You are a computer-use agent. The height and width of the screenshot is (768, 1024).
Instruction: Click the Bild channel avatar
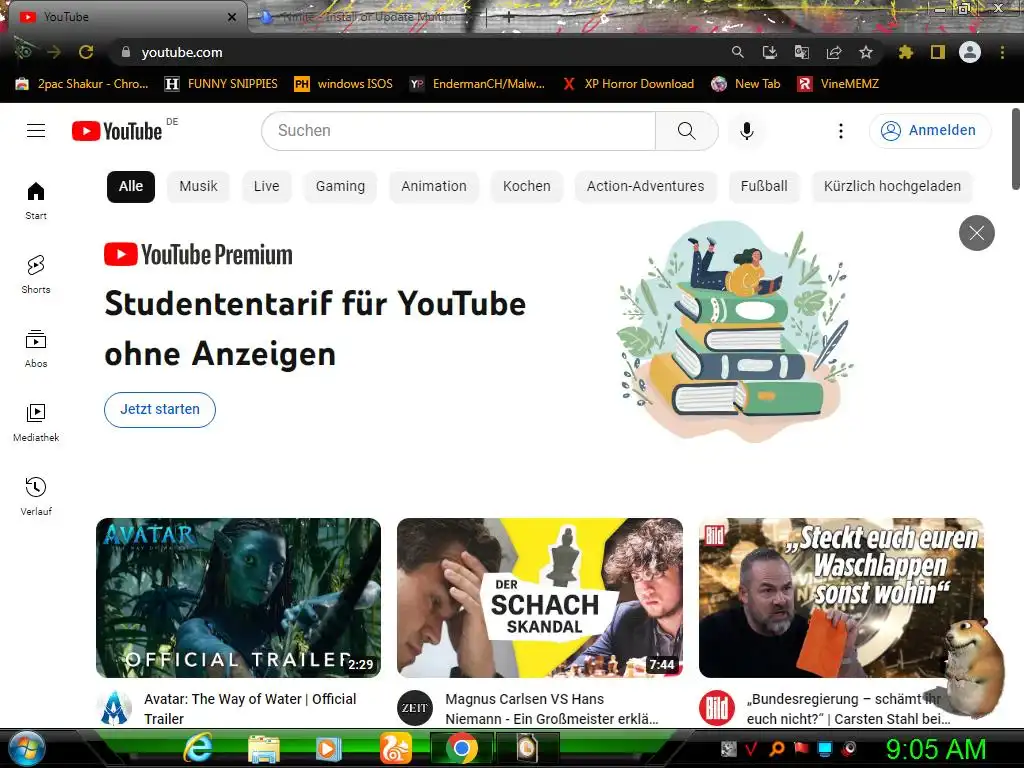[716, 708]
